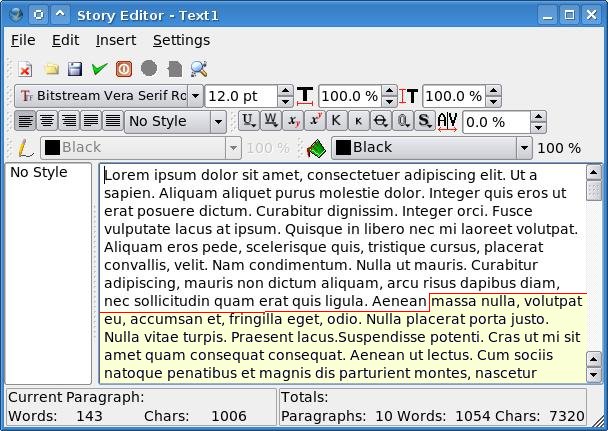Open the Bitstream Vera Serif font dropdown

(195, 96)
